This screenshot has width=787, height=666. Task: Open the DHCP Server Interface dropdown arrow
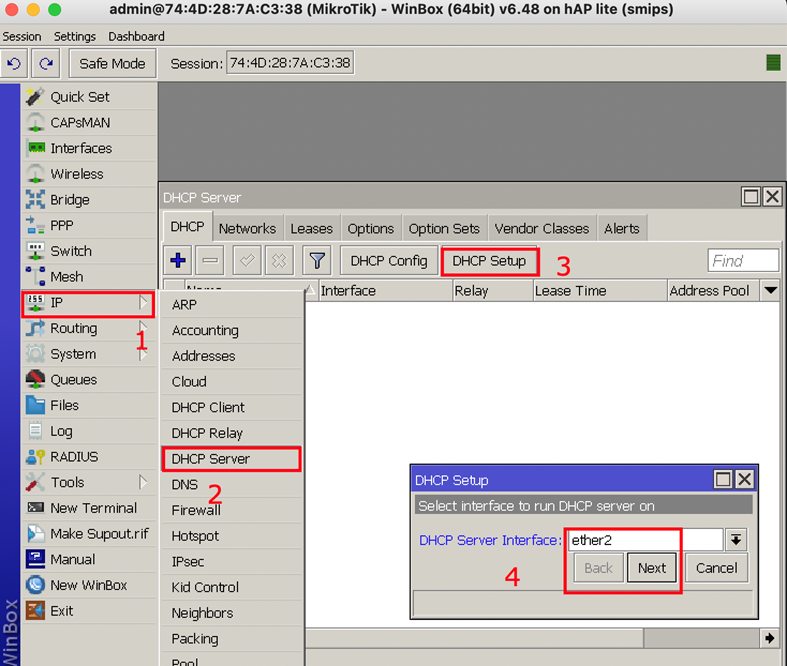tap(736, 540)
